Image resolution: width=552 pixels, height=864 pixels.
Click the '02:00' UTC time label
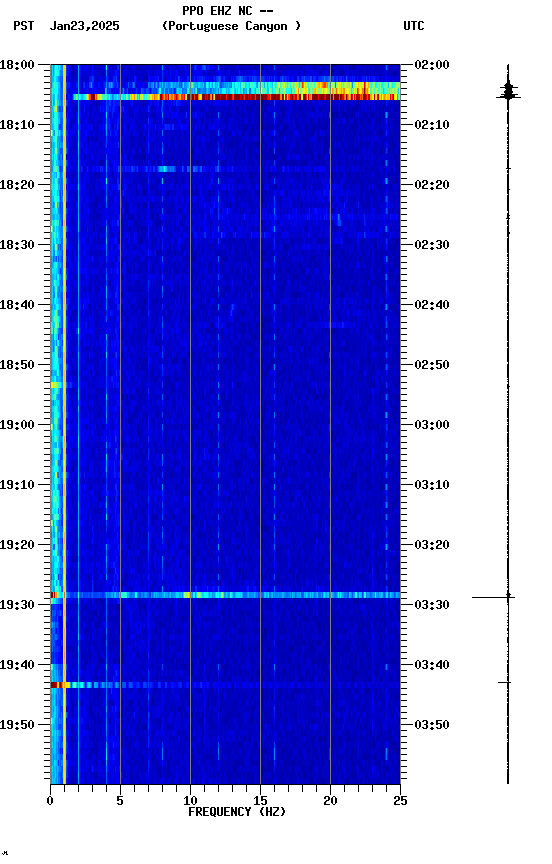[x=432, y=64]
